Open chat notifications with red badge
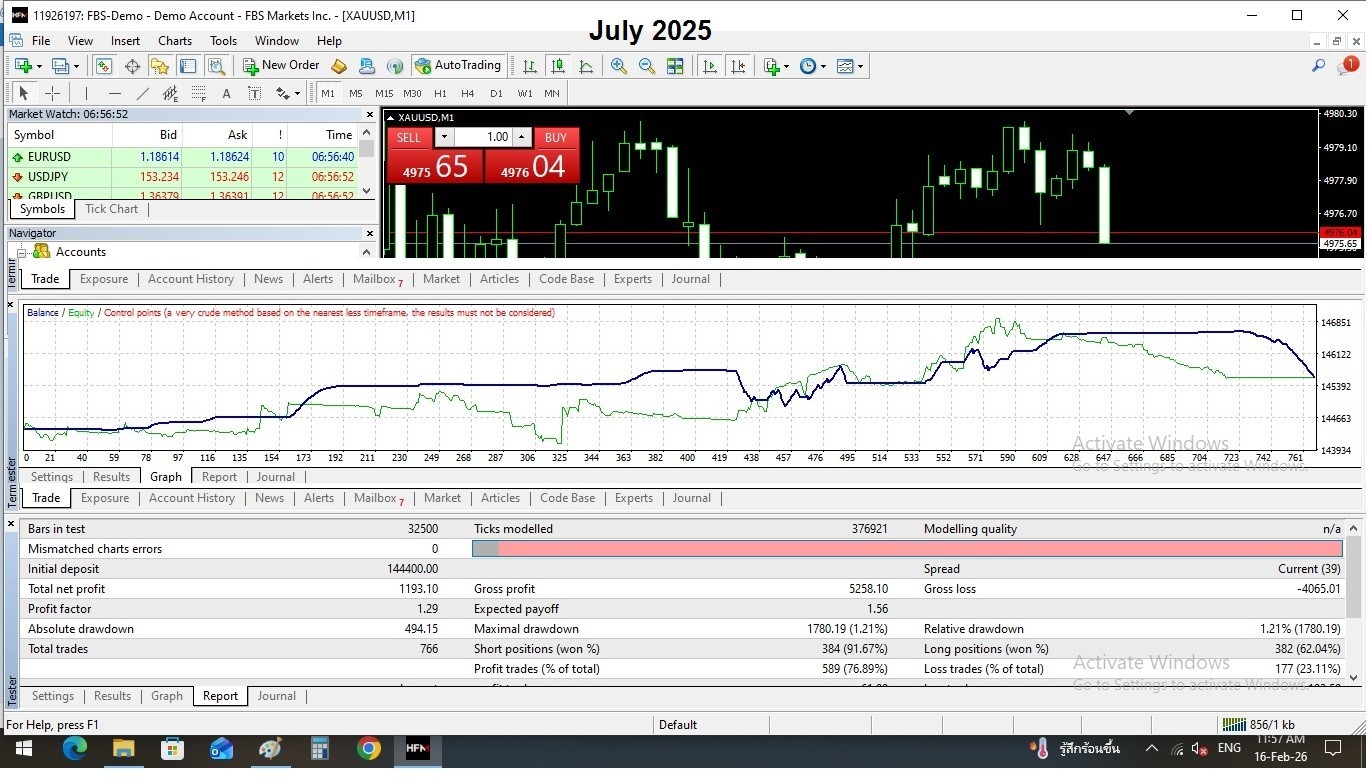This screenshot has width=1370, height=778. (x=1347, y=66)
